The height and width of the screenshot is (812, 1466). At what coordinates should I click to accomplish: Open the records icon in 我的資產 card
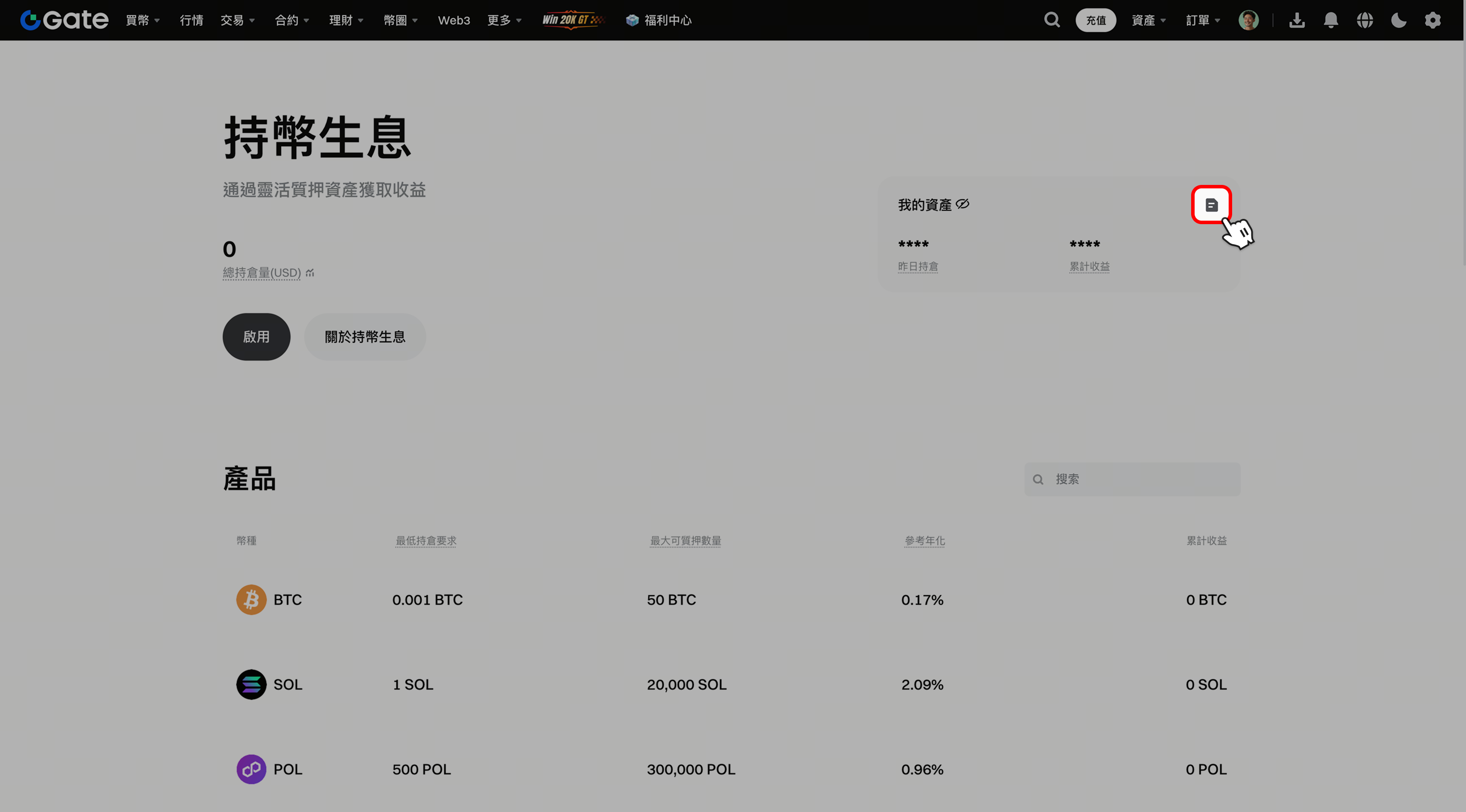pos(1211,205)
